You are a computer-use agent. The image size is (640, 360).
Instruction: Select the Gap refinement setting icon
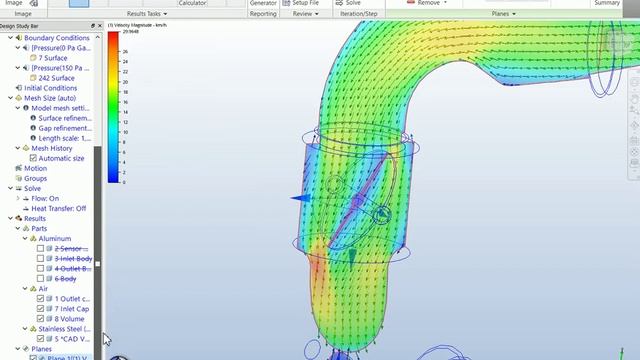[x=33, y=128]
